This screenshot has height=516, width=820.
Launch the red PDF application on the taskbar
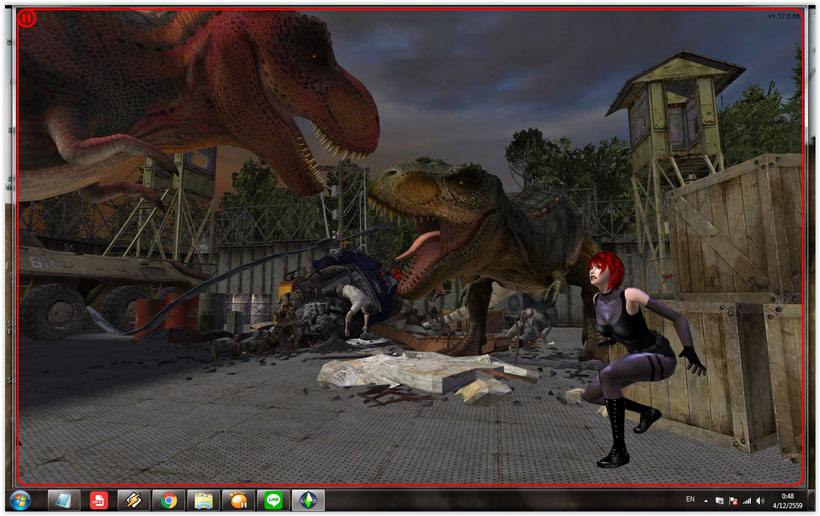[x=98, y=500]
